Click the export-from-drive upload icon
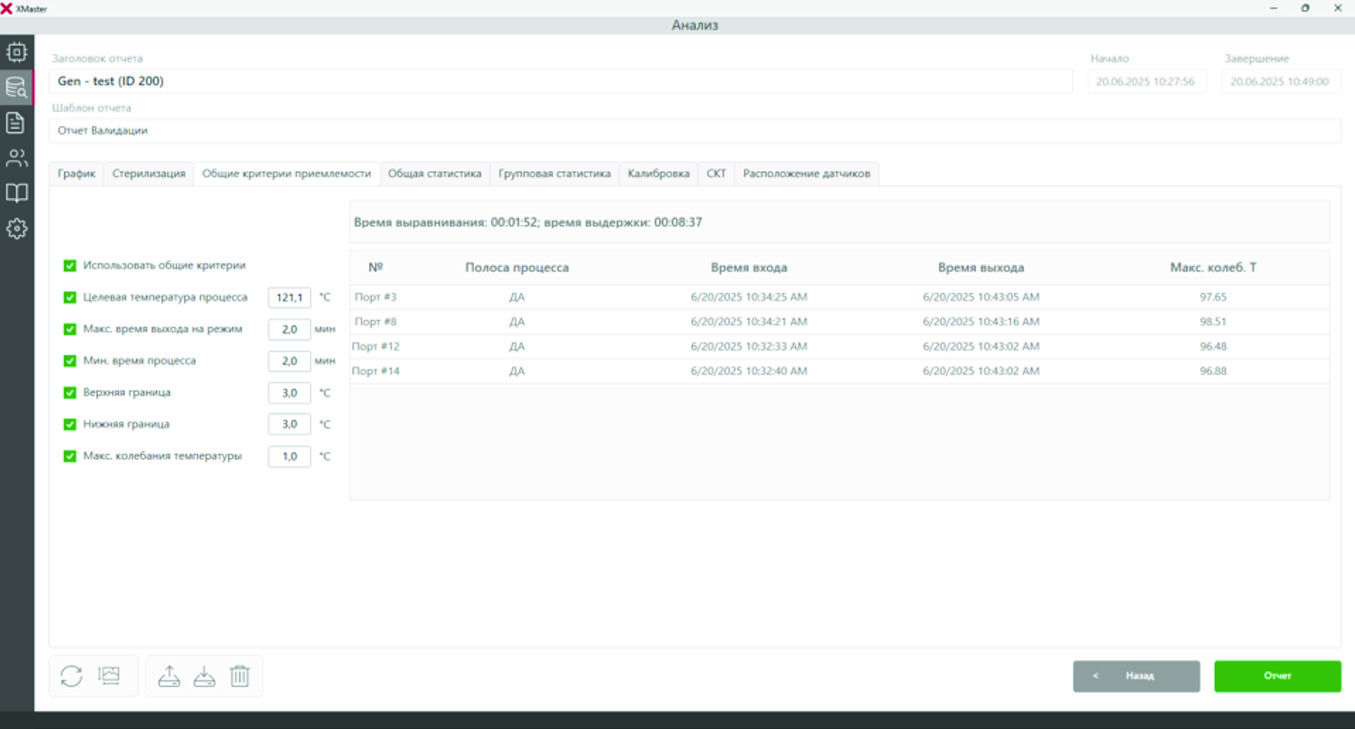The image size is (1355, 729). pyautogui.click(x=170, y=676)
